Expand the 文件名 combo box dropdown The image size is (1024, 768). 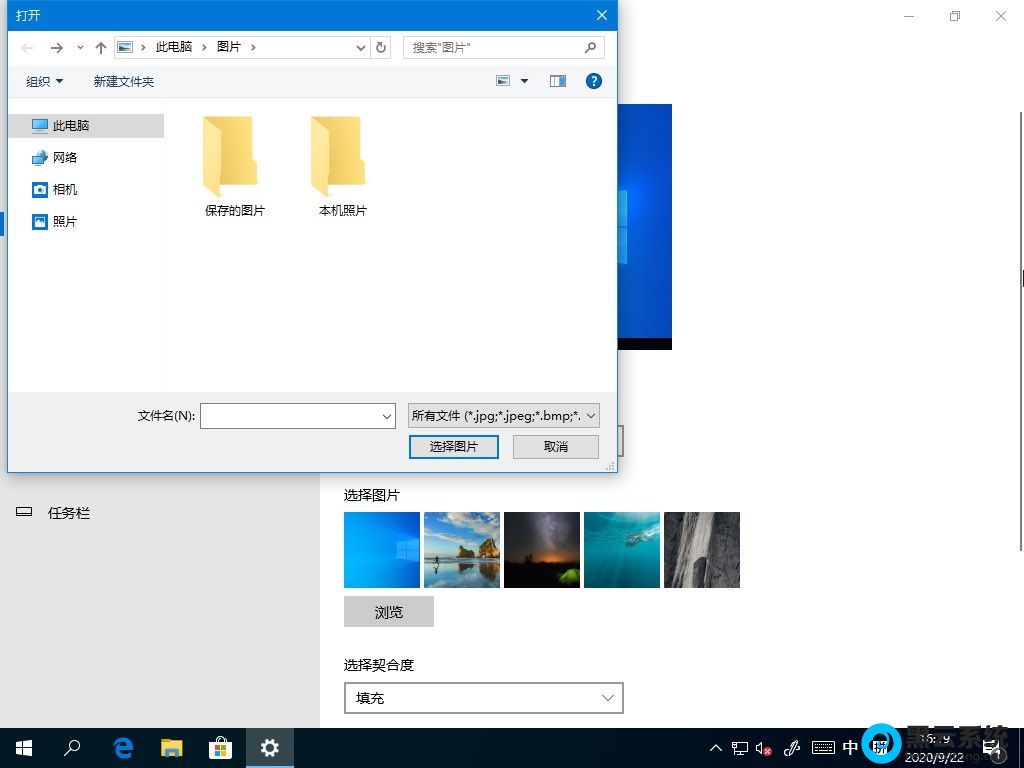point(387,415)
